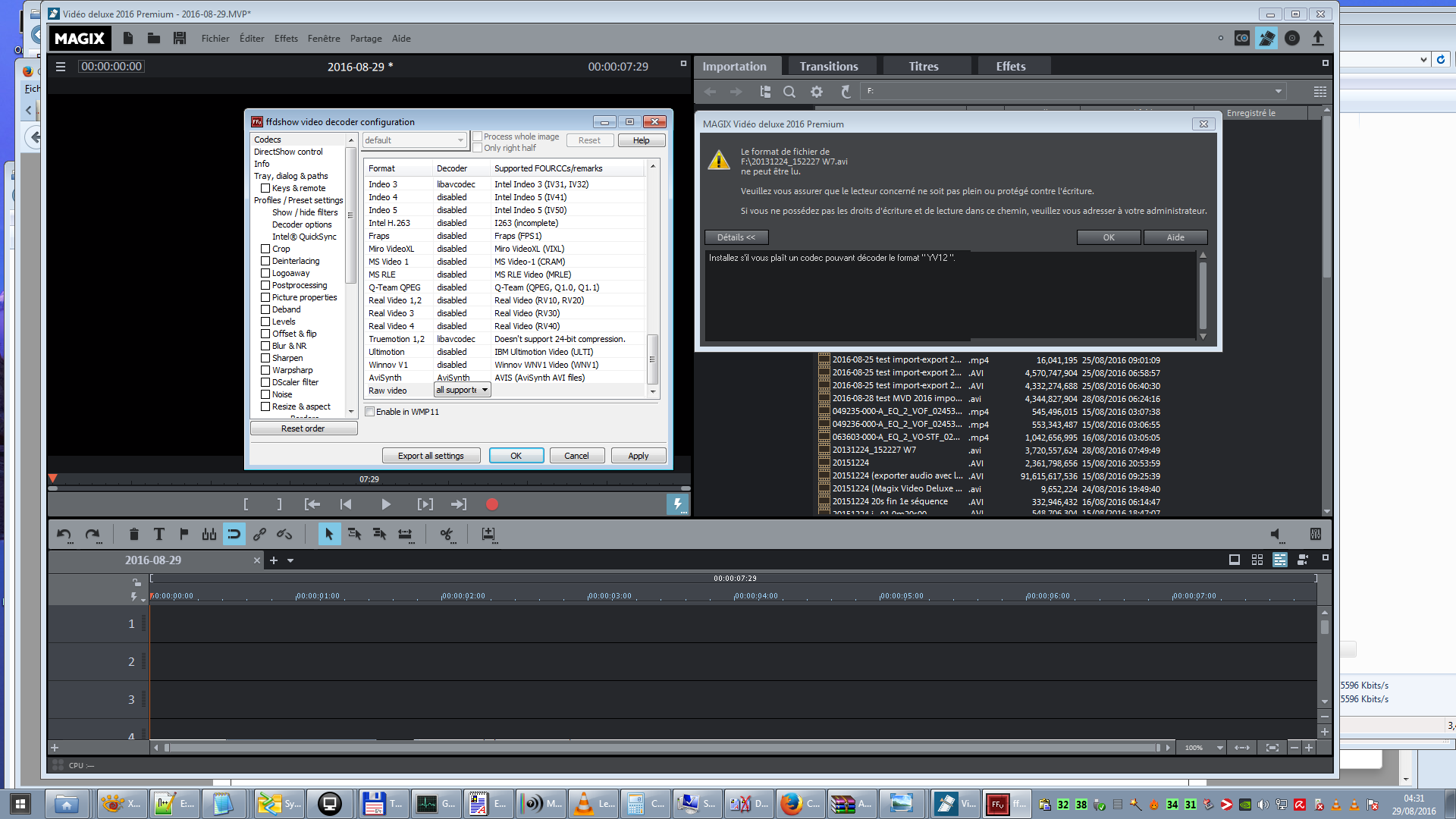Open the Effets menu

click(x=286, y=39)
